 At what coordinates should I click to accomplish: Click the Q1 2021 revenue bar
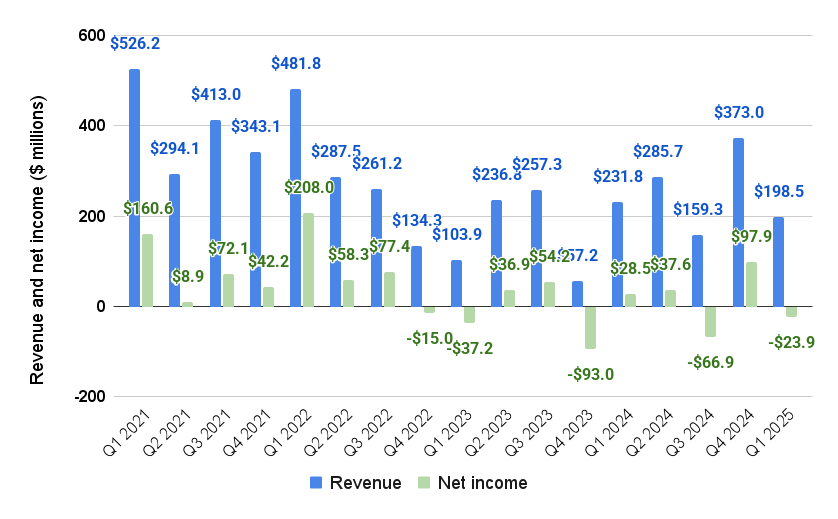[x=134, y=188]
